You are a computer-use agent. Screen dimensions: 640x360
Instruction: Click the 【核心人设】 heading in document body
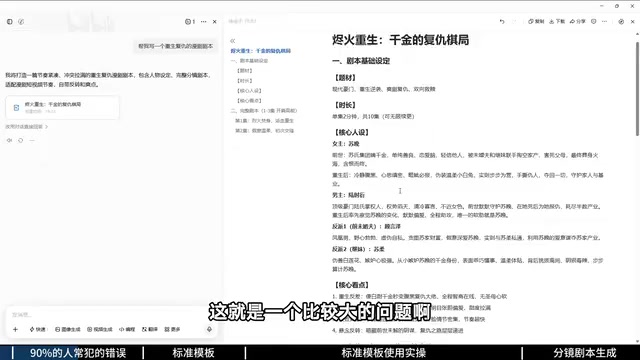click(351, 132)
